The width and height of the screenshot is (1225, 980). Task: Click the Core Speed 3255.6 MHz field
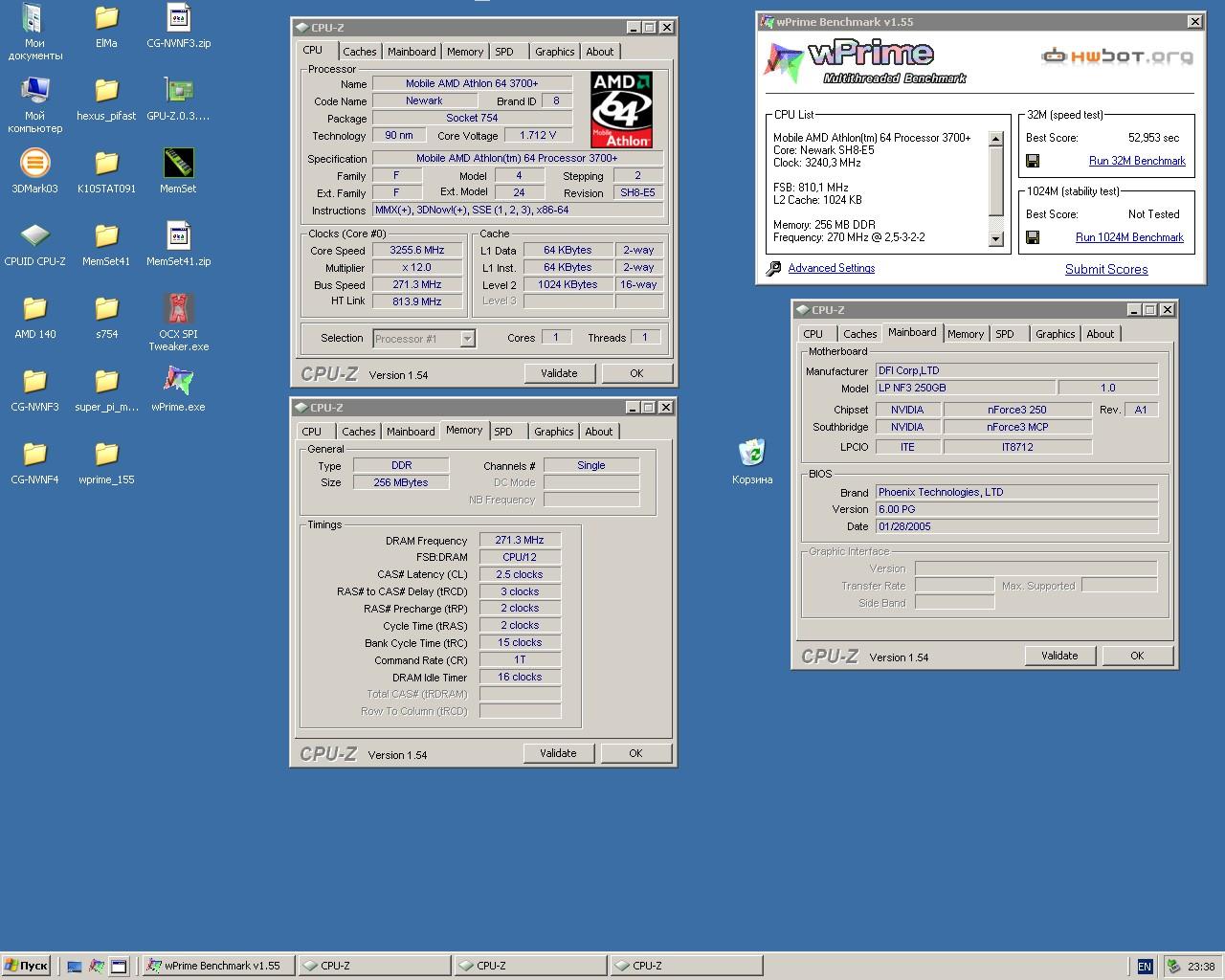point(417,251)
